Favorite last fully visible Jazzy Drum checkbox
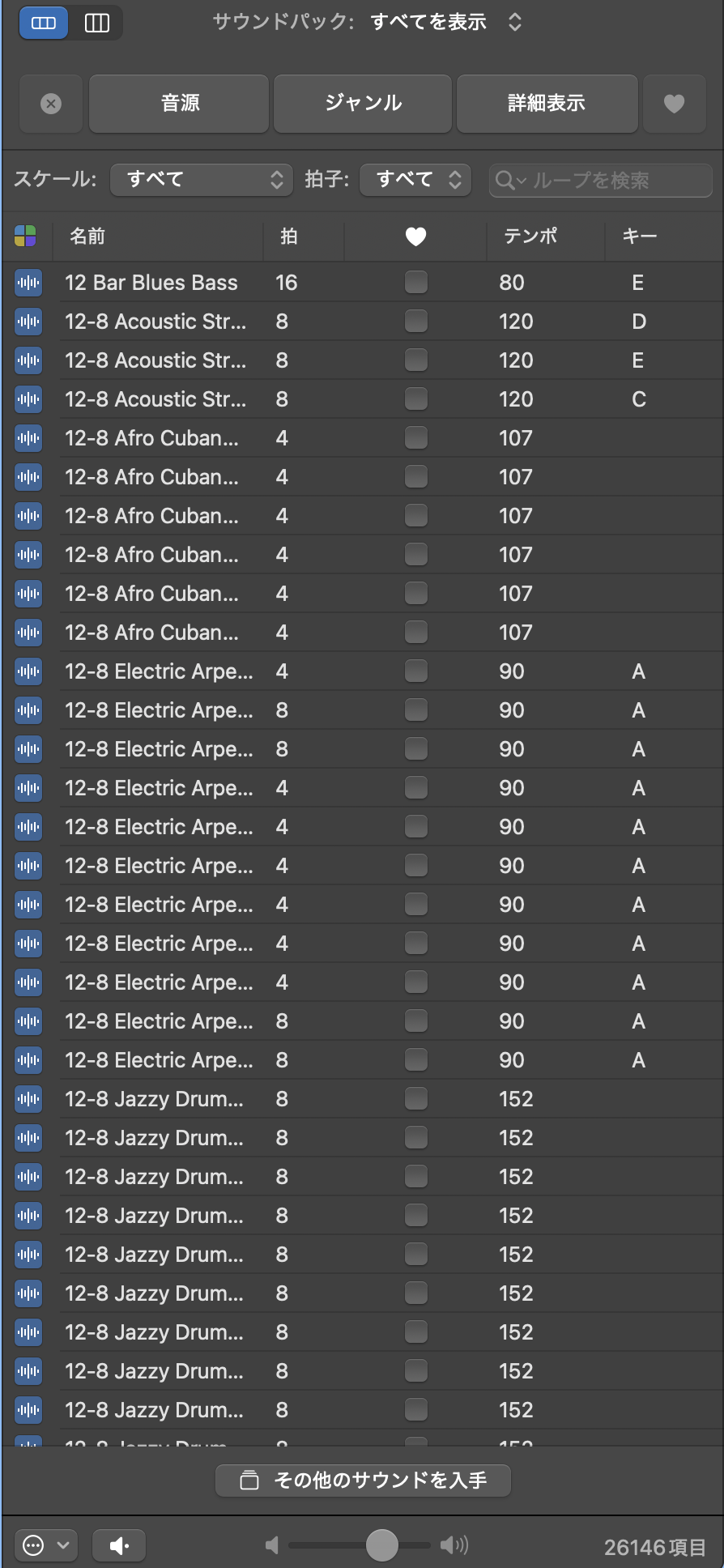The height and width of the screenshot is (1568, 724). click(416, 1410)
